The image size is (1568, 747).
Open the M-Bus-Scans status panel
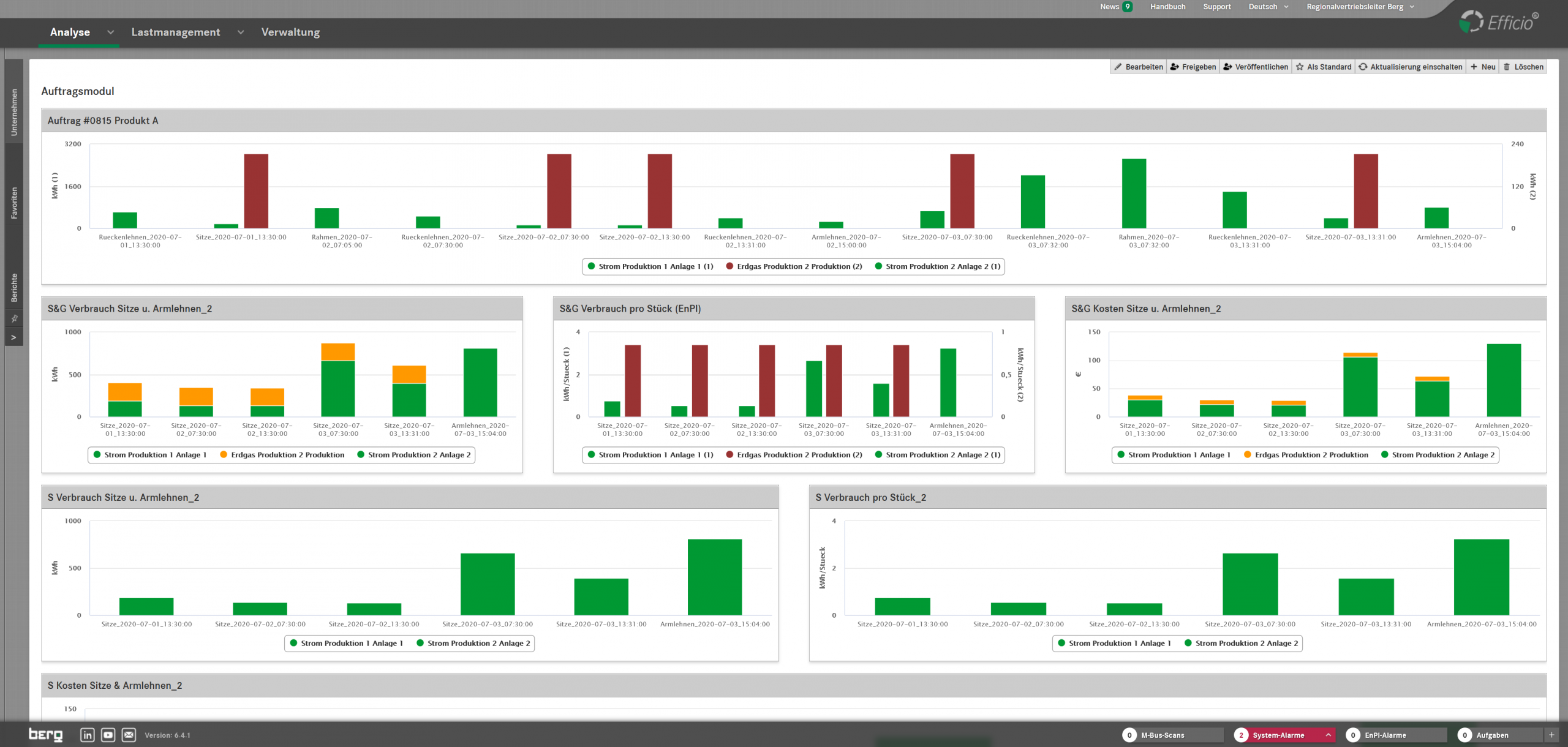[x=1172, y=735]
